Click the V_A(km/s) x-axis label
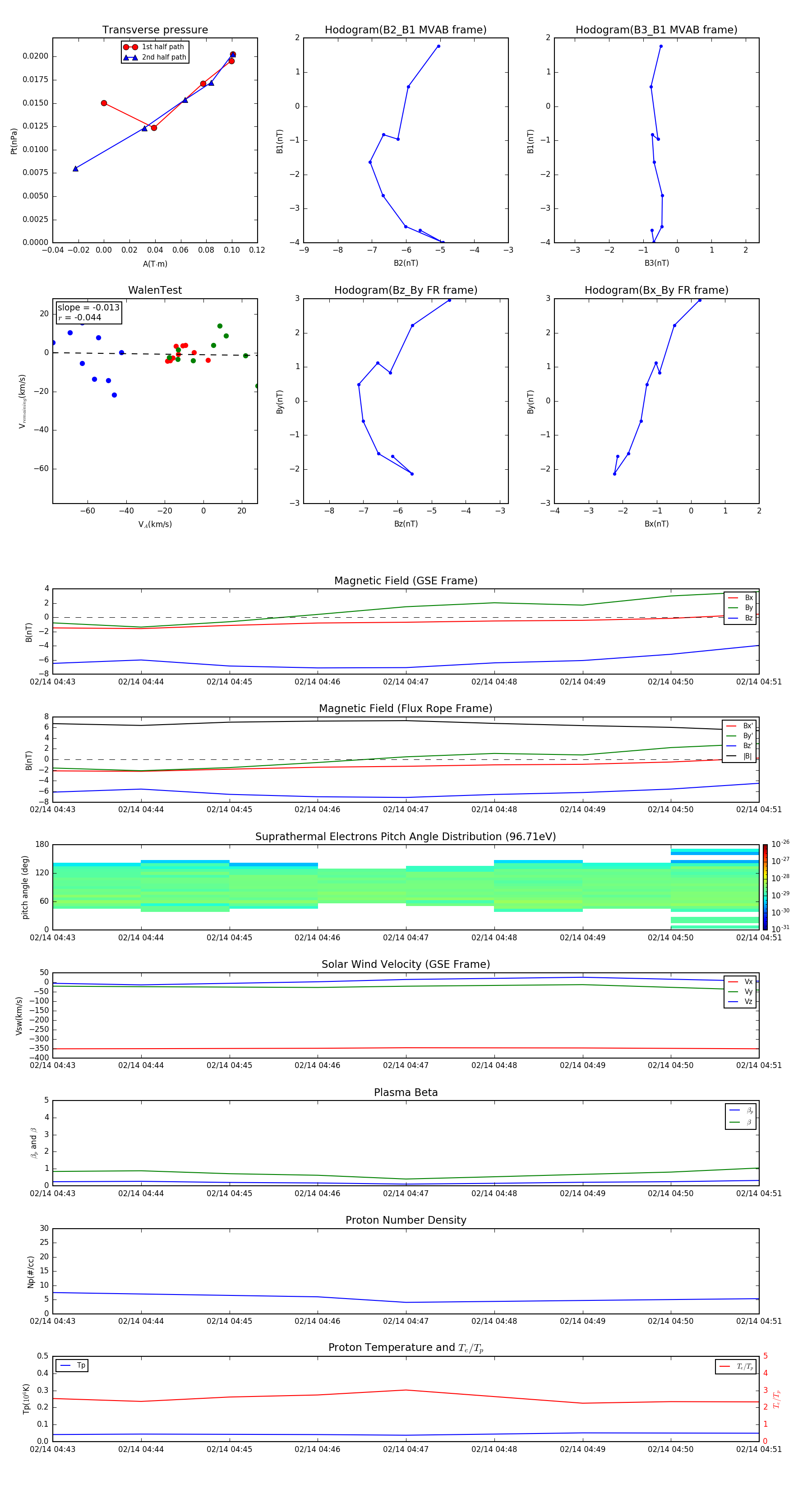This screenshot has height=1489, width=812. pos(155,525)
